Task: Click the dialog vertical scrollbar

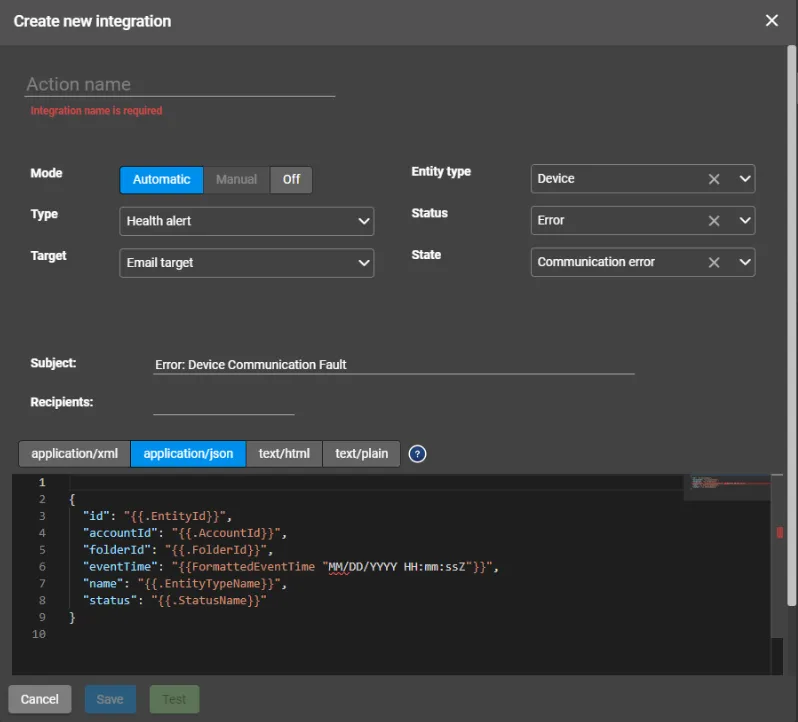Action: tap(791, 326)
